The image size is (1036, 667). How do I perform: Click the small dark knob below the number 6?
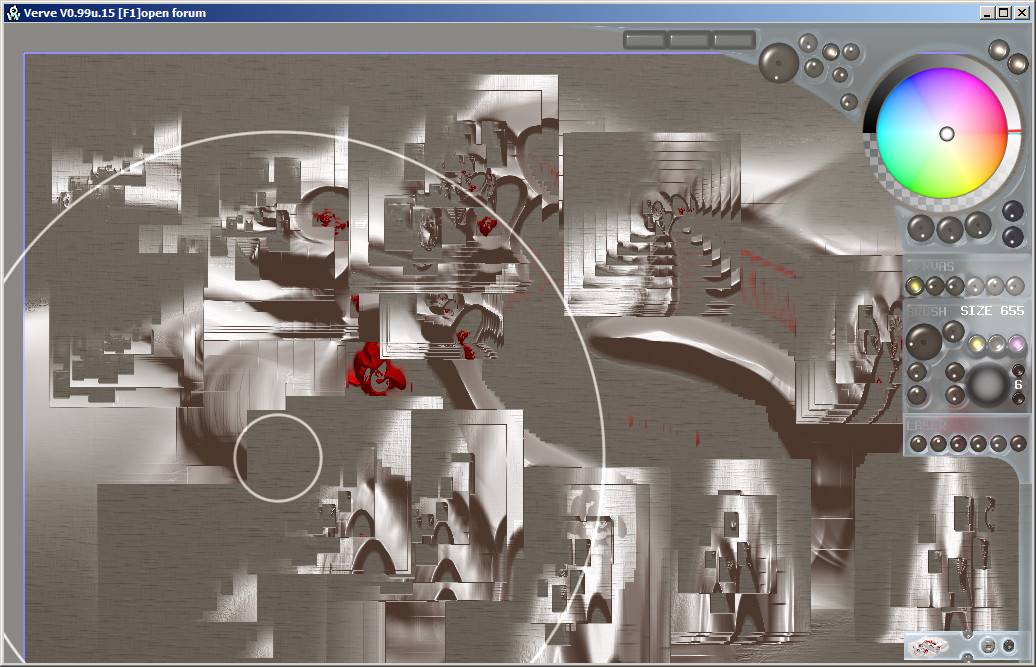pos(1018,398)
